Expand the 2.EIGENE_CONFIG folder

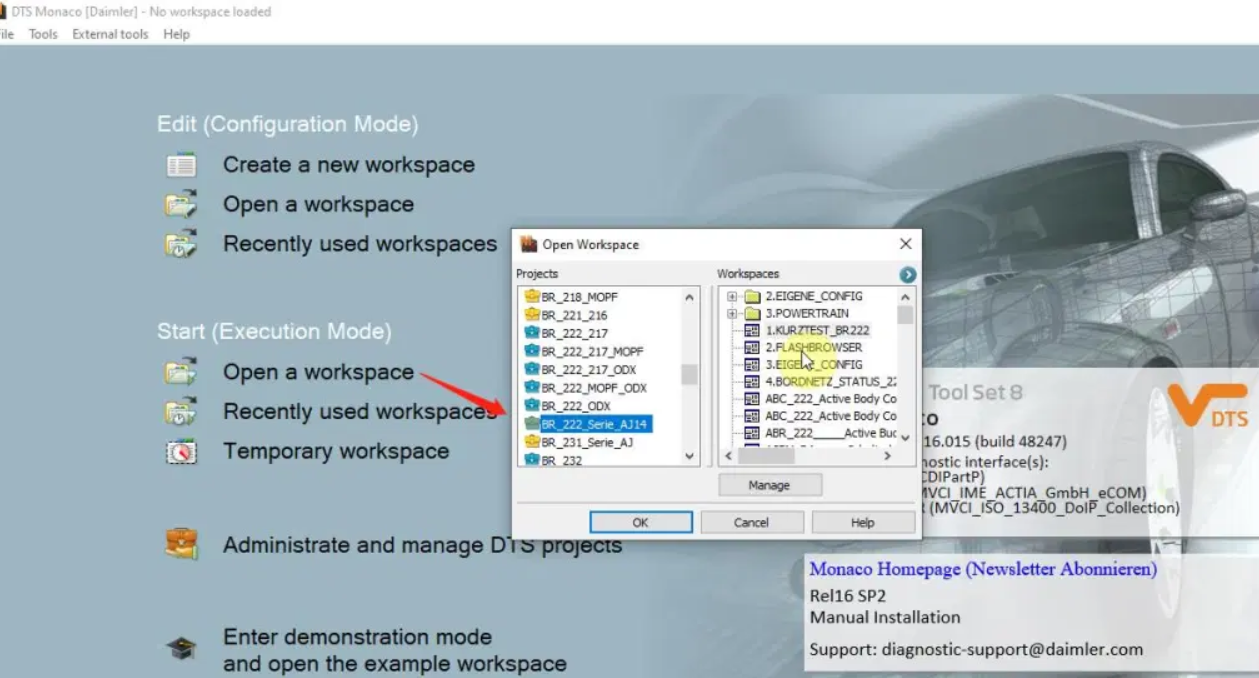[x=732, y=296]
